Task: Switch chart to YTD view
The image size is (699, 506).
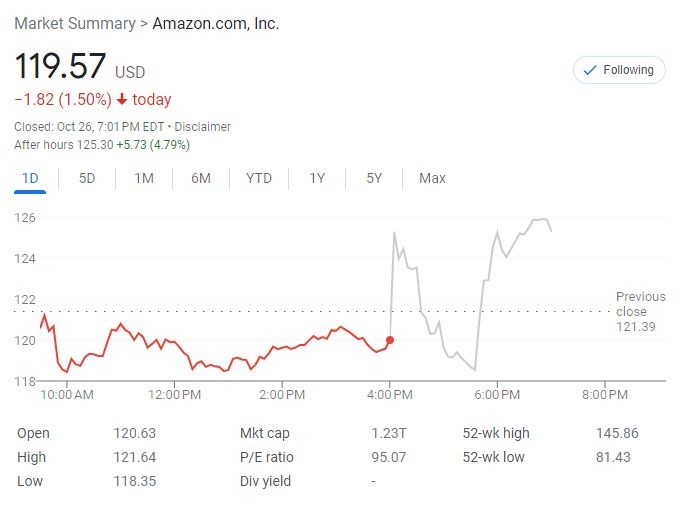Action: coord(259,179)
